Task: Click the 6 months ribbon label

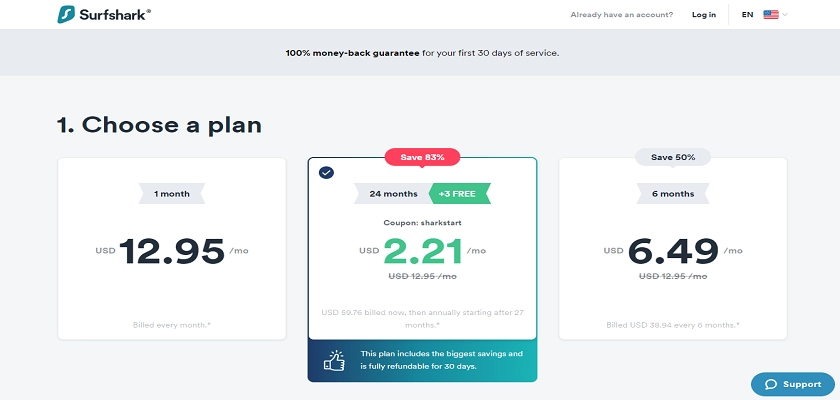Action: tap(673, 194)
